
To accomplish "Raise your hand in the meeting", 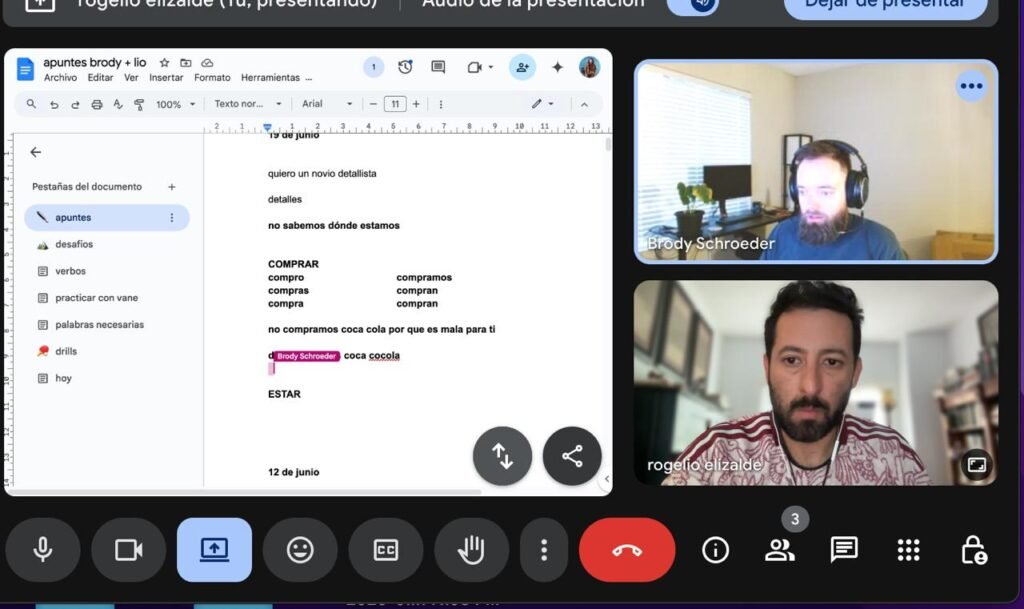I will coord(471,550).
